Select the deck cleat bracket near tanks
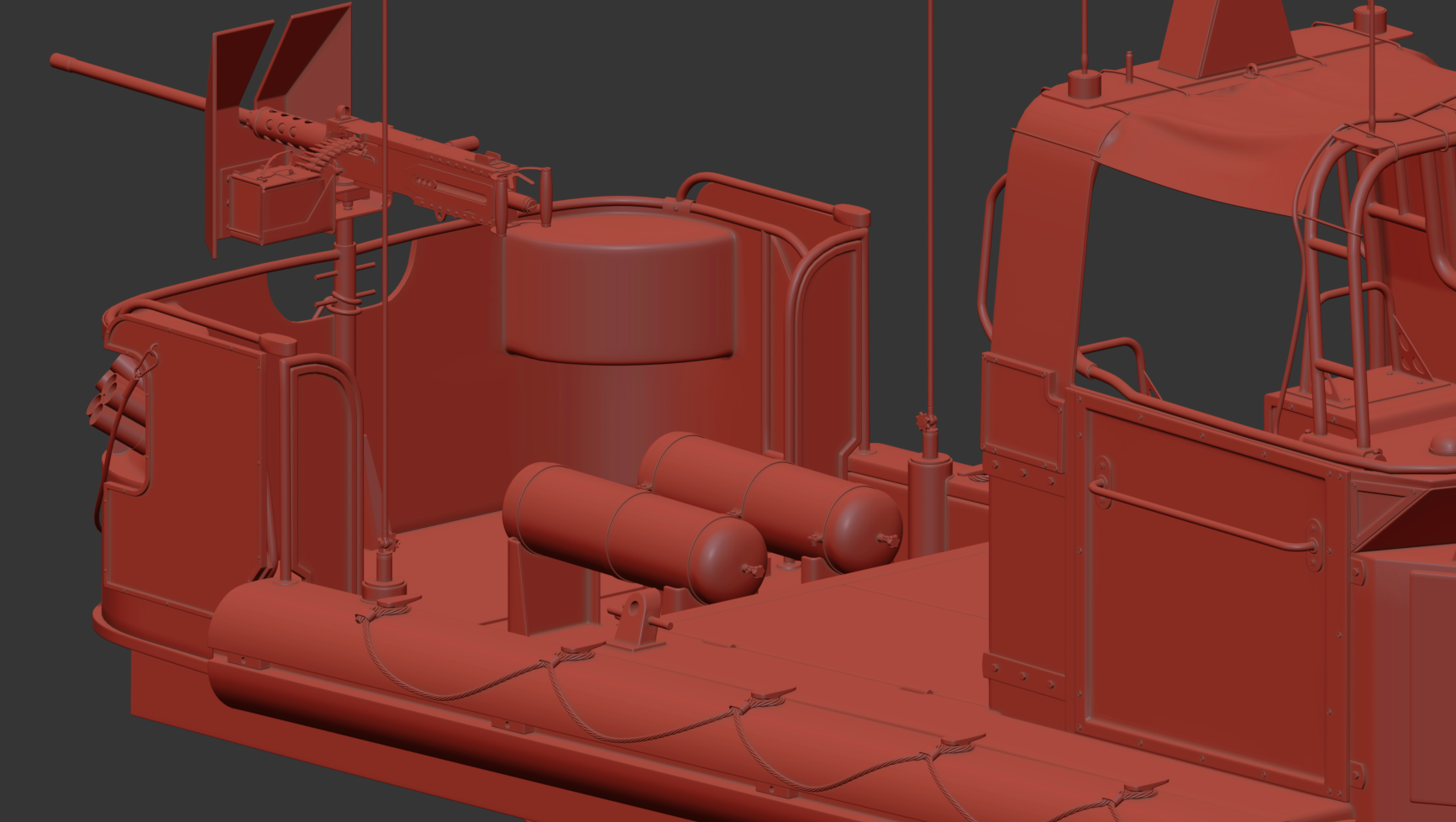The height and width of the screenshot is (822, 1456). (641, 620)
